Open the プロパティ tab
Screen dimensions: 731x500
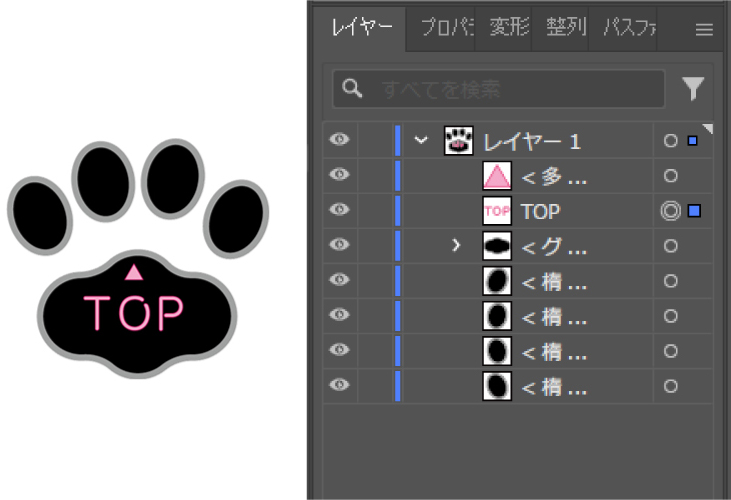tap(445, 28)
